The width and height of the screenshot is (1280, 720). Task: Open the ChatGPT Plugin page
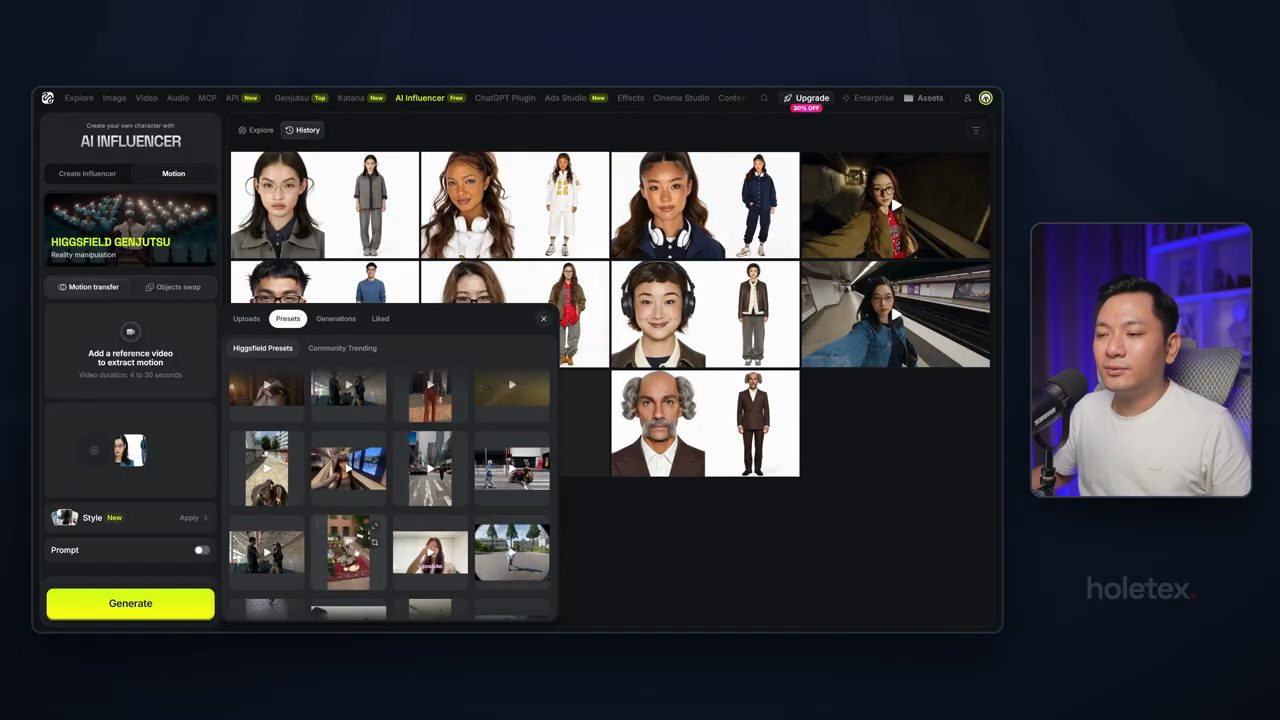click(505, 98)
